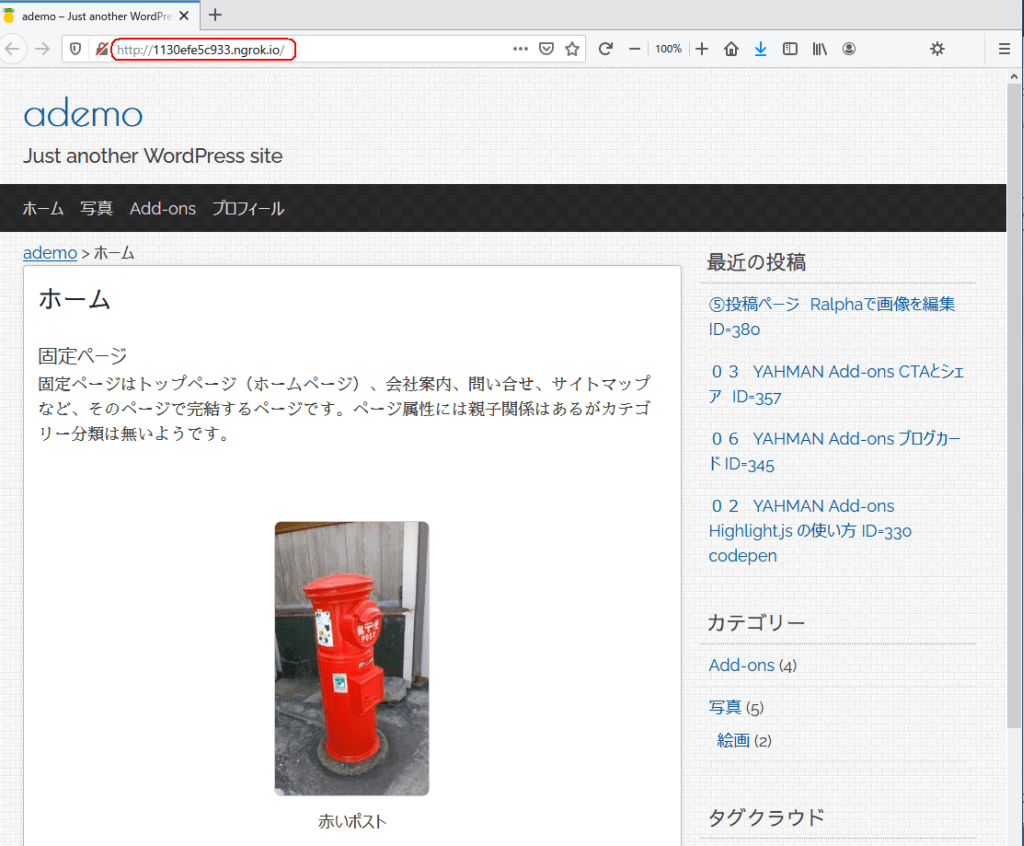
Task: Open the ademo site title link
Action: pyautogui.click(x=83, y=114)
